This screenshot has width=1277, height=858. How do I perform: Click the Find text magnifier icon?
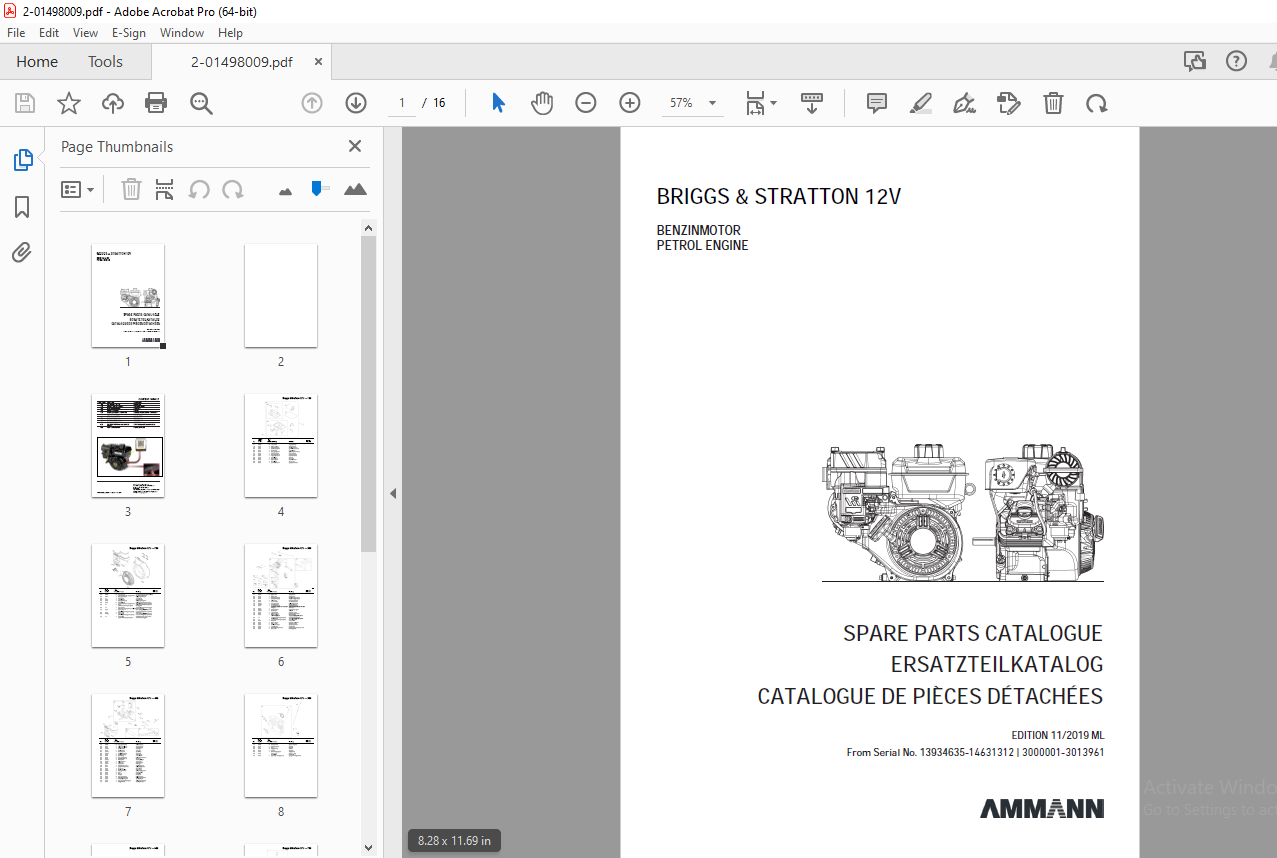pyautogui.click(x=201, y=103)
